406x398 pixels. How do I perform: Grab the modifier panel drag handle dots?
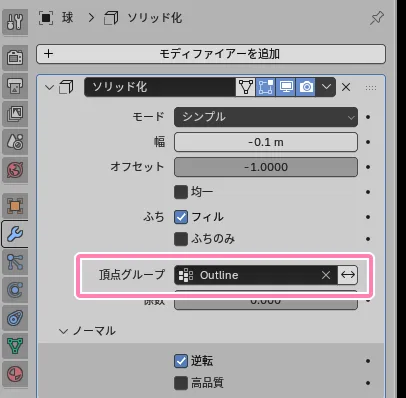click(x=371, y=88)
